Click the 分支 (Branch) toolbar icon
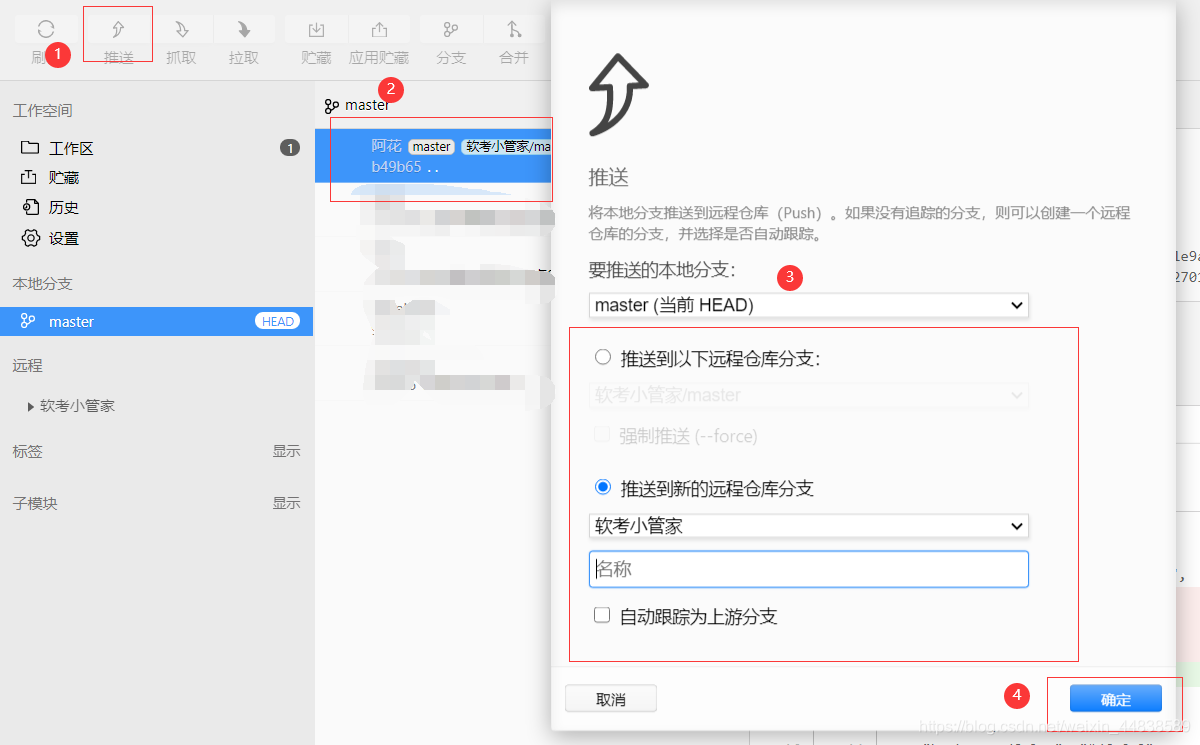1200x745 pixels. point(451,30)
